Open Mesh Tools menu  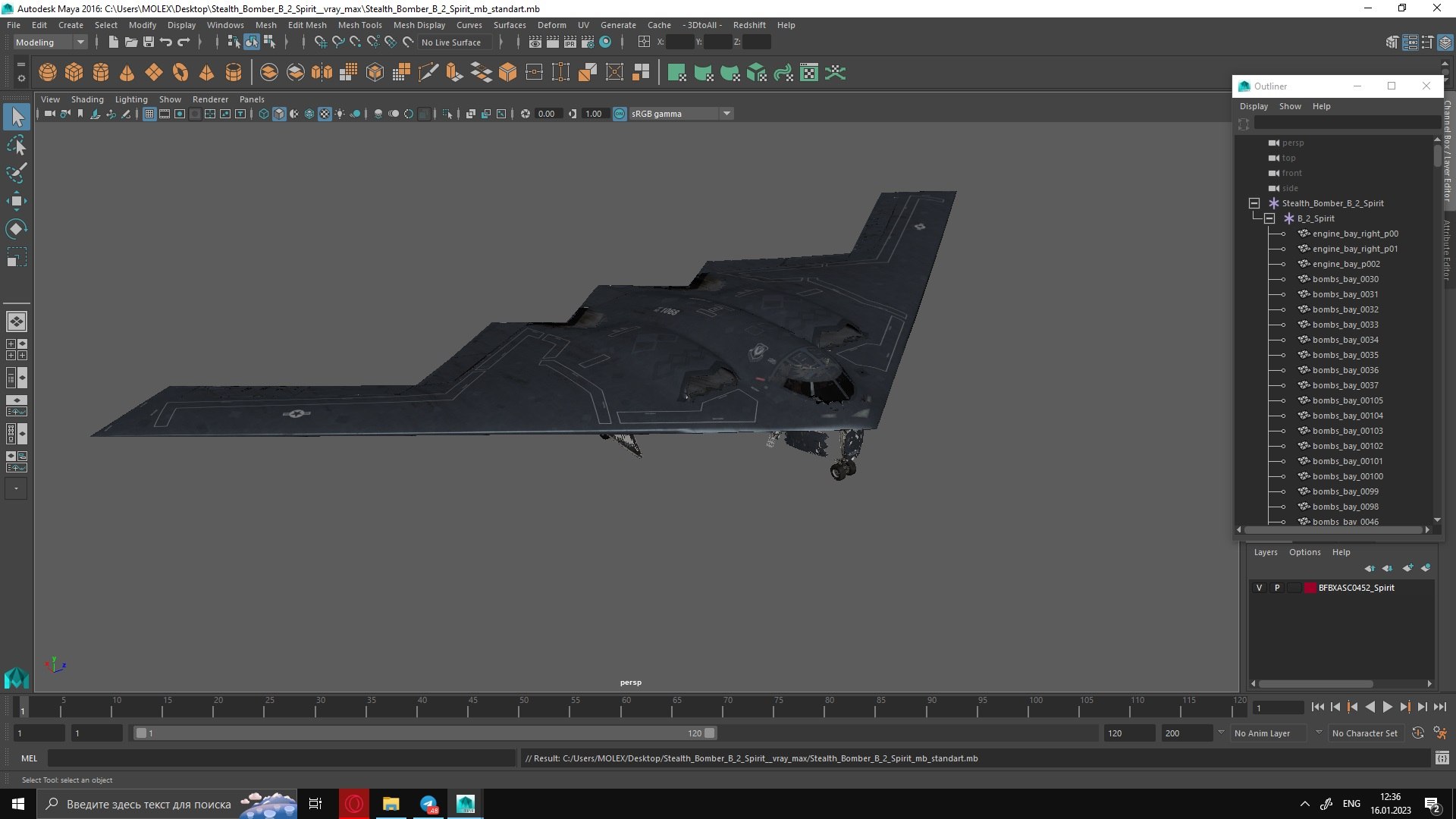point(359,25)
